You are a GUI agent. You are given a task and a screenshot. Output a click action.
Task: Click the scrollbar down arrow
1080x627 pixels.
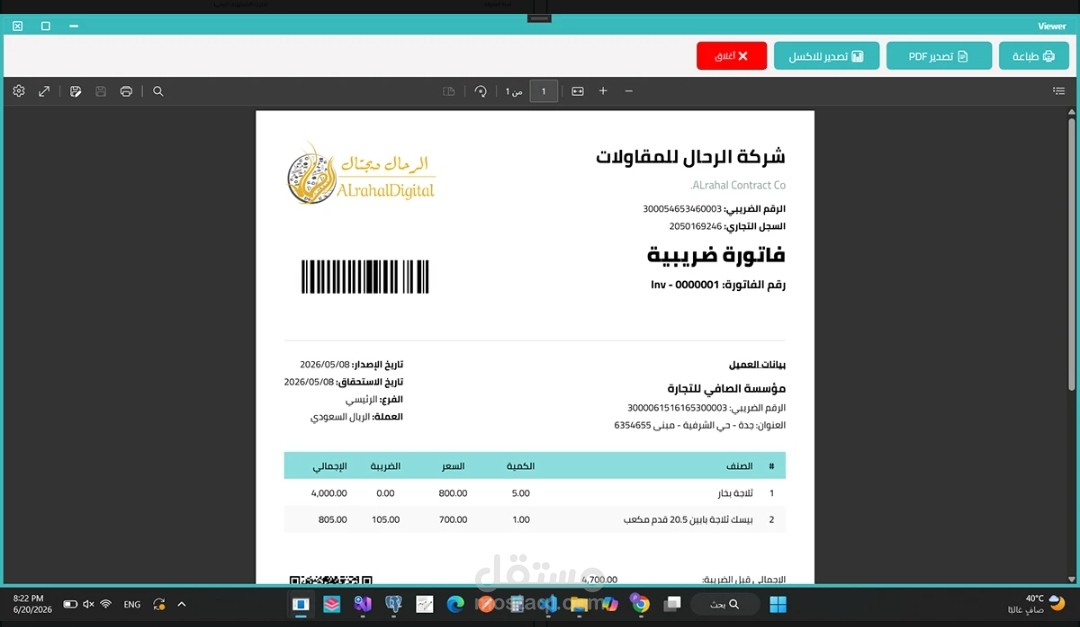[1072, 579]
